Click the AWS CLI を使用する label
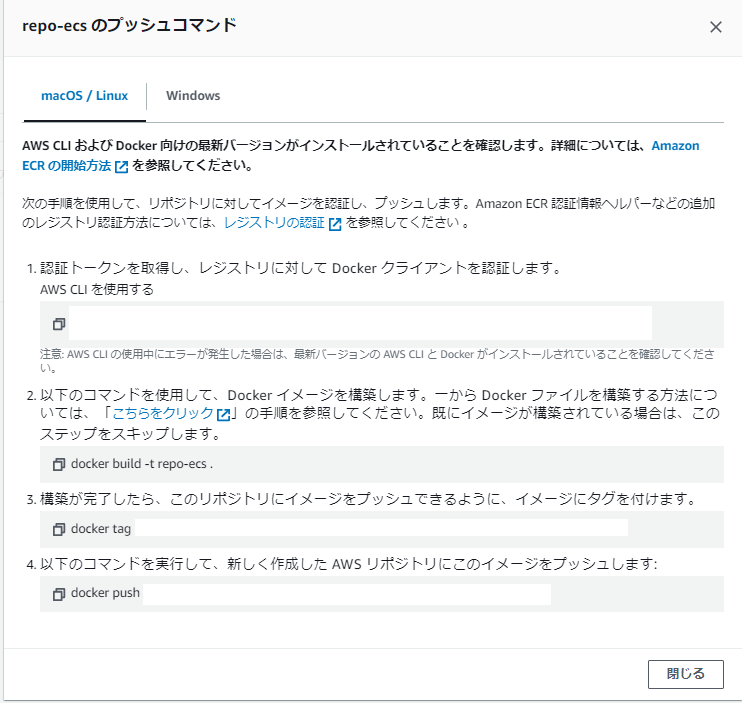The height and width of the screenshot is (703, 742). pos(97,289)
